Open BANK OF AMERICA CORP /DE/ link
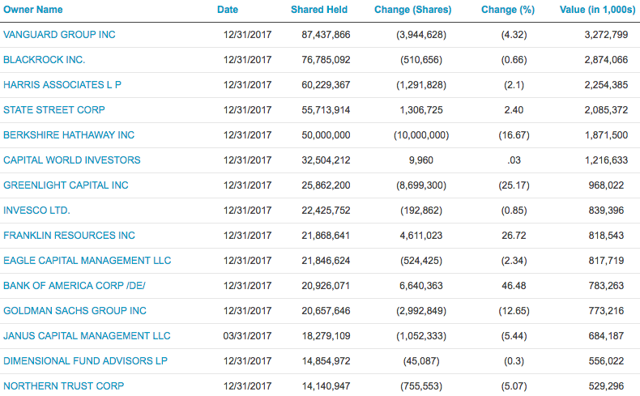The image size is (640, 396). coord(74,286)
